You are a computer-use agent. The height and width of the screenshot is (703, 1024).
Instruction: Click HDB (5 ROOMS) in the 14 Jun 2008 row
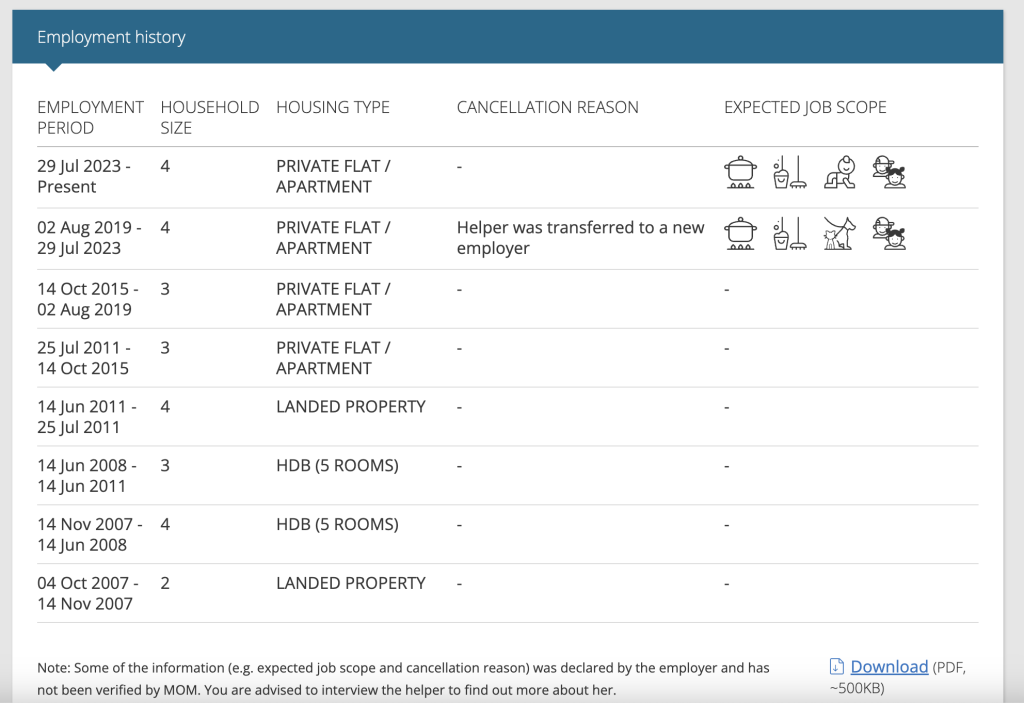(x=337, y=465)
